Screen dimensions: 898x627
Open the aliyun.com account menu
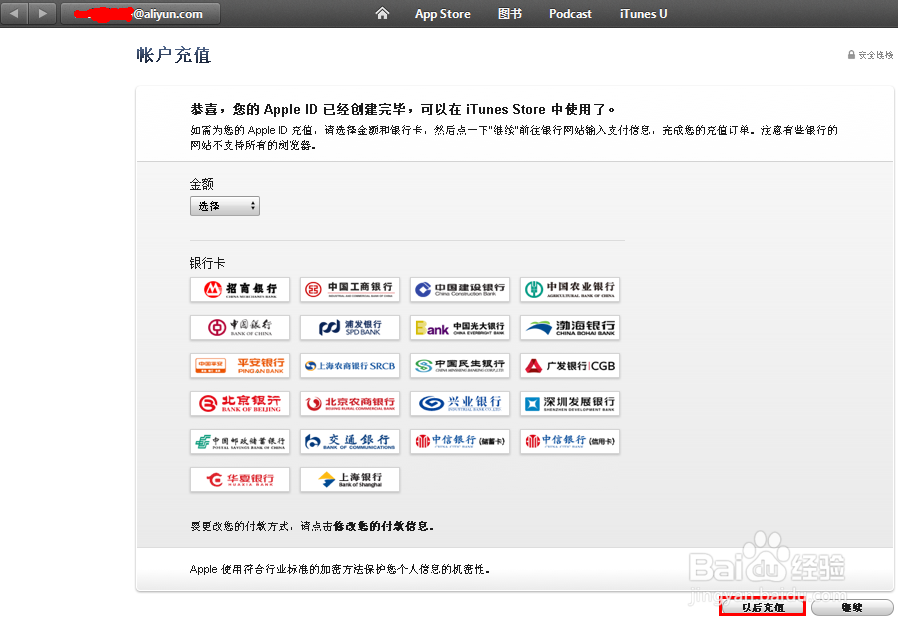click(x=140, y=14)
